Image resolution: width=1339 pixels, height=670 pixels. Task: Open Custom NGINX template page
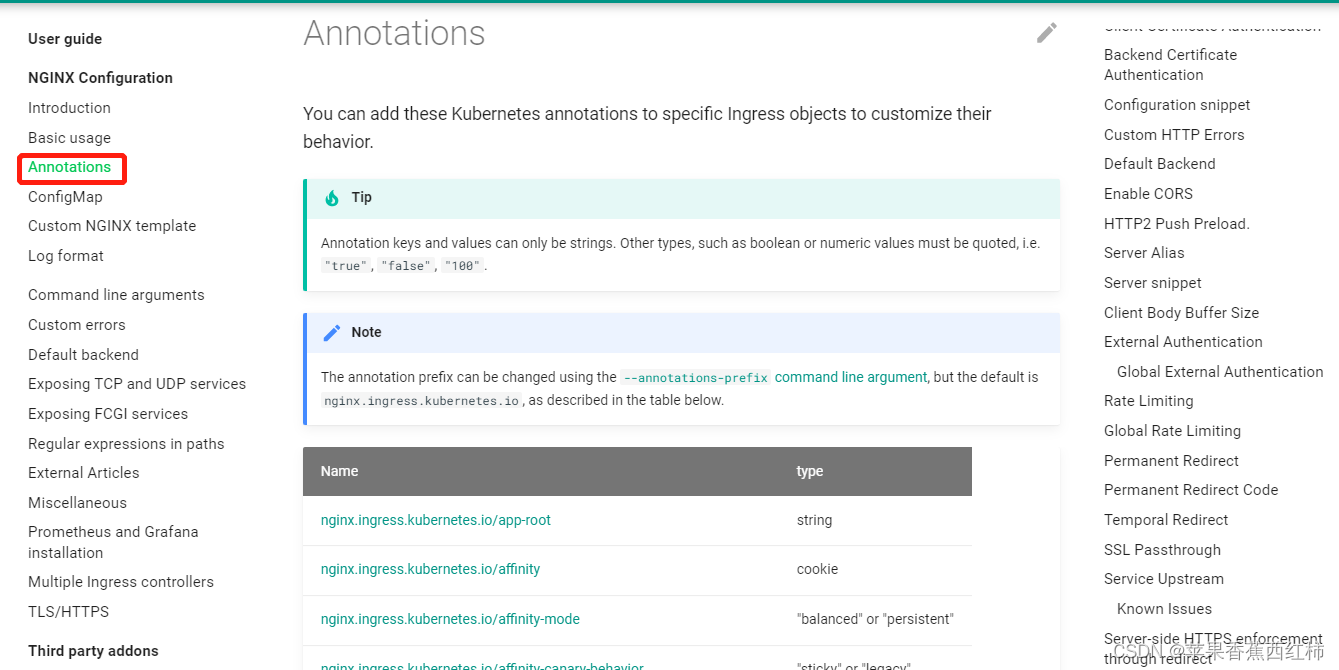point(112,226)
